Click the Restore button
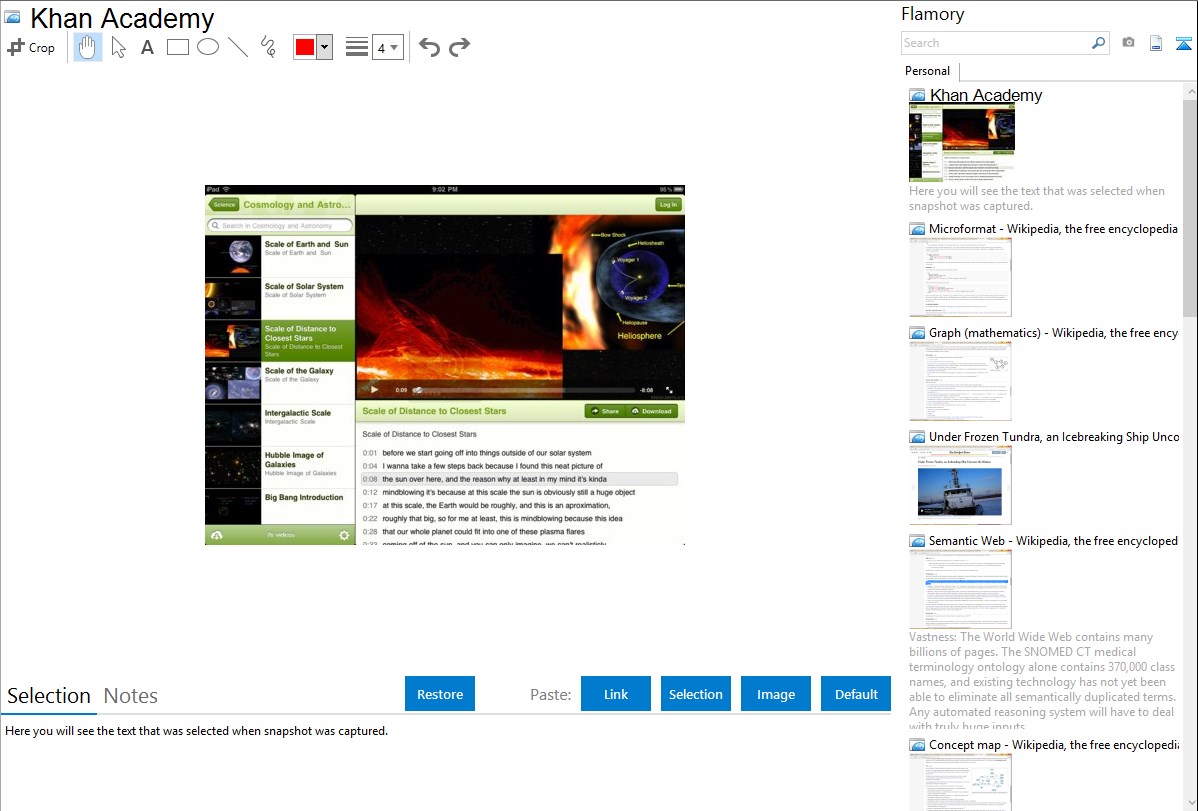 (x=440, y=694)
